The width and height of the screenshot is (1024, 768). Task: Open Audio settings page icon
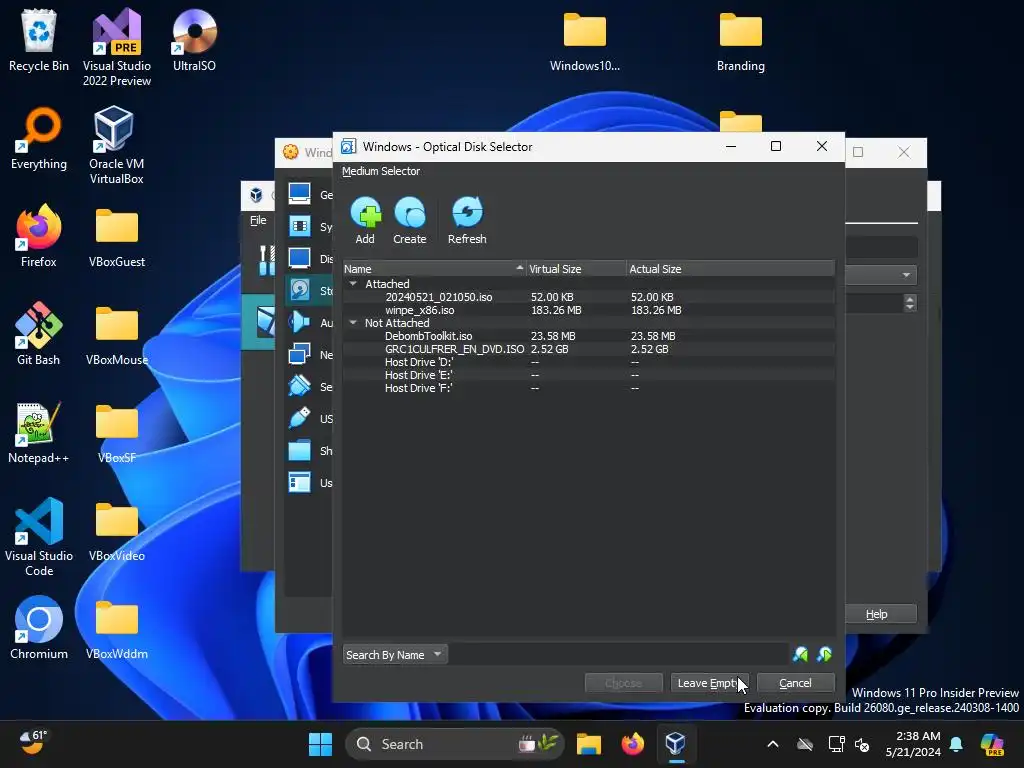(300, 322)
